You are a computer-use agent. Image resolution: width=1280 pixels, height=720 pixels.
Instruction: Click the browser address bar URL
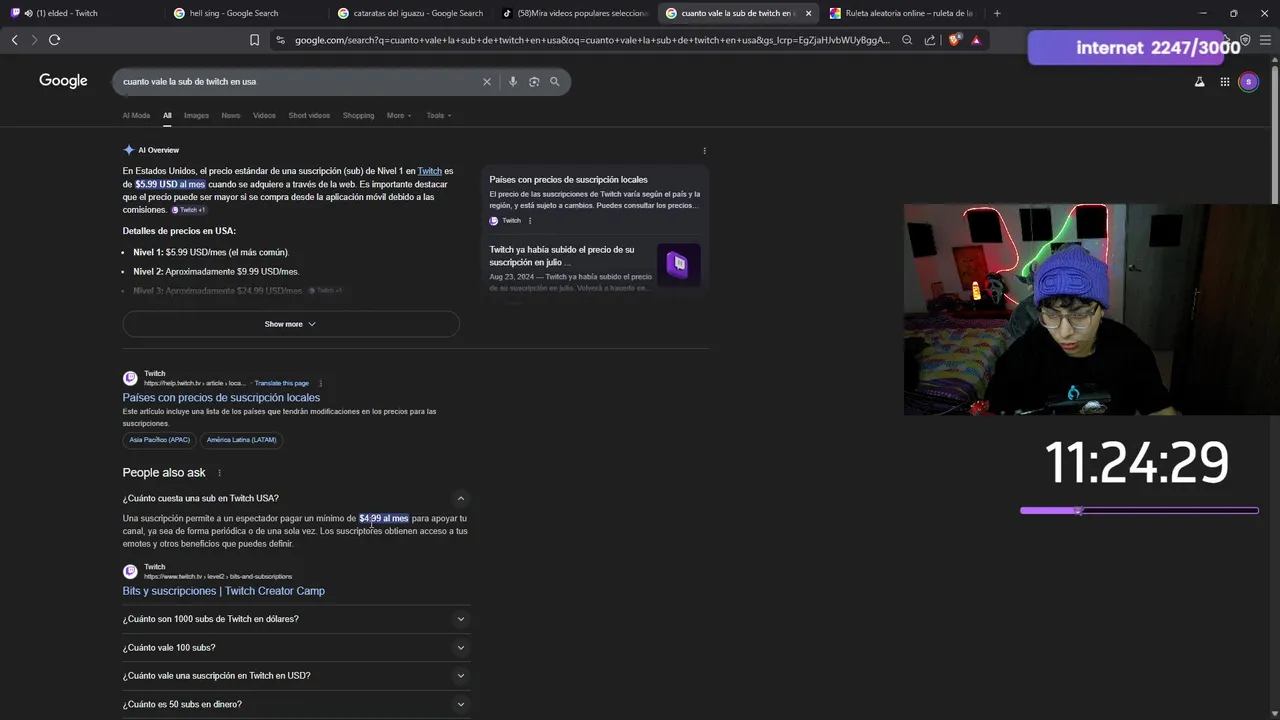click(x=592, y=40)
